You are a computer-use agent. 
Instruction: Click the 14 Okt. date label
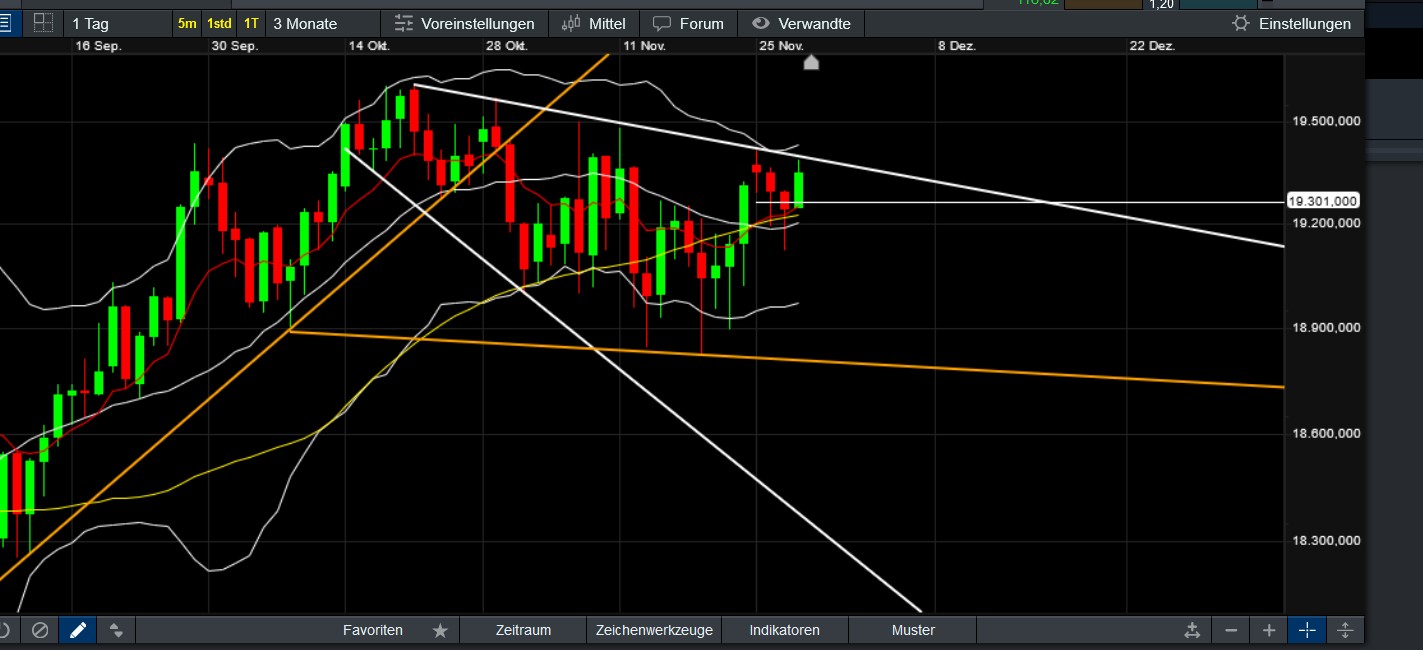[369, 46]
